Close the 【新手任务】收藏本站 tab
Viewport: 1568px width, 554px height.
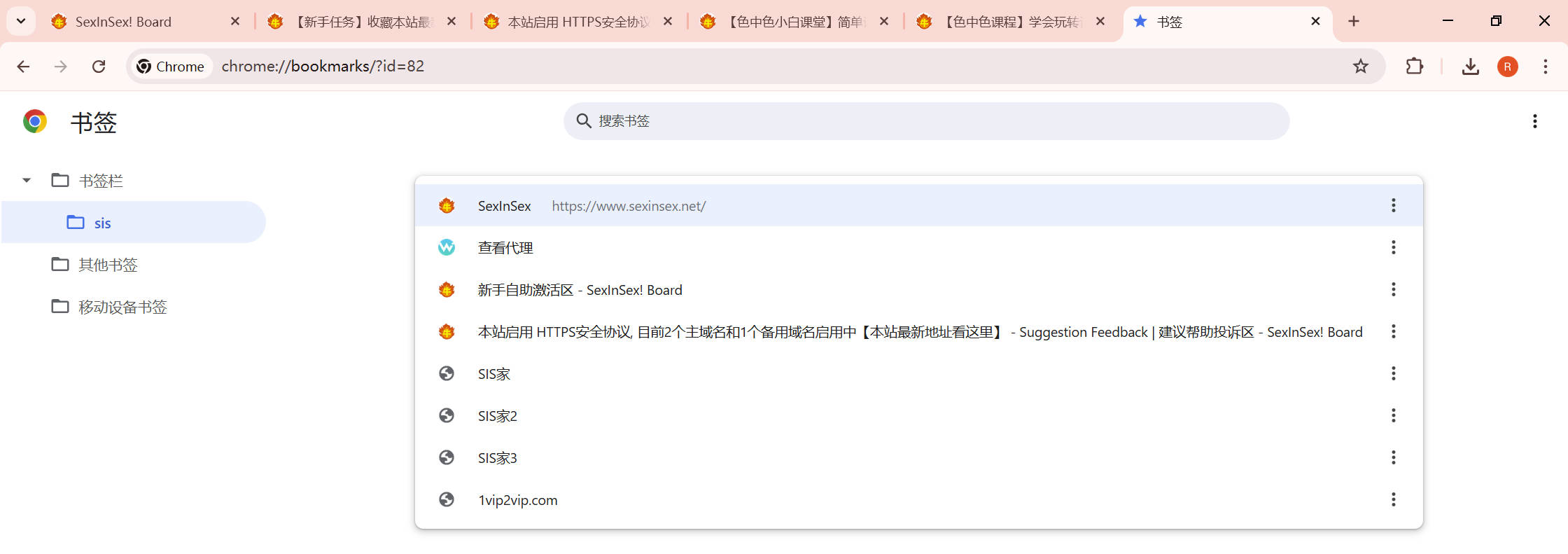pyautogui.click(x=451, y=22)
